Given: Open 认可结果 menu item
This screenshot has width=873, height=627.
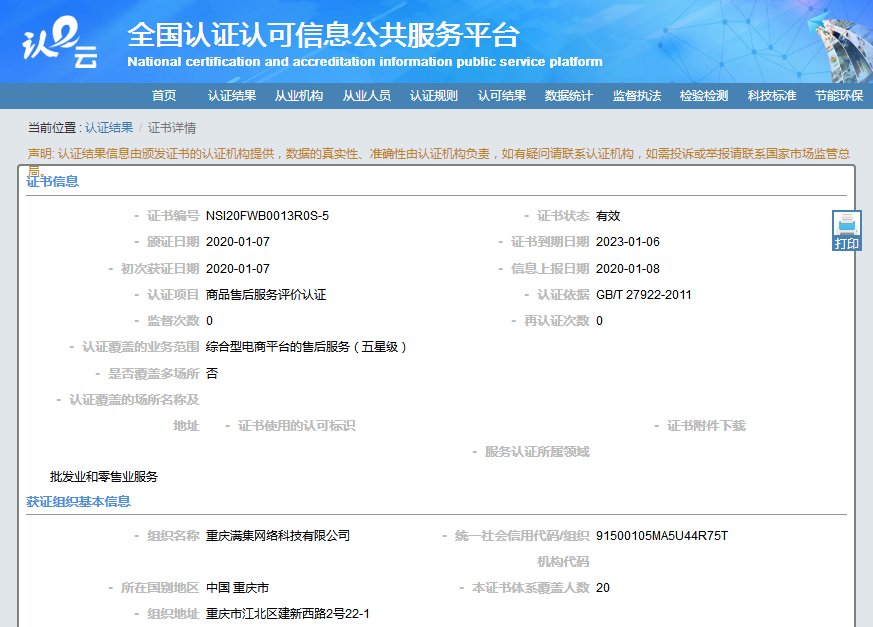Looking at the screenshot, I should pos(502,96).
